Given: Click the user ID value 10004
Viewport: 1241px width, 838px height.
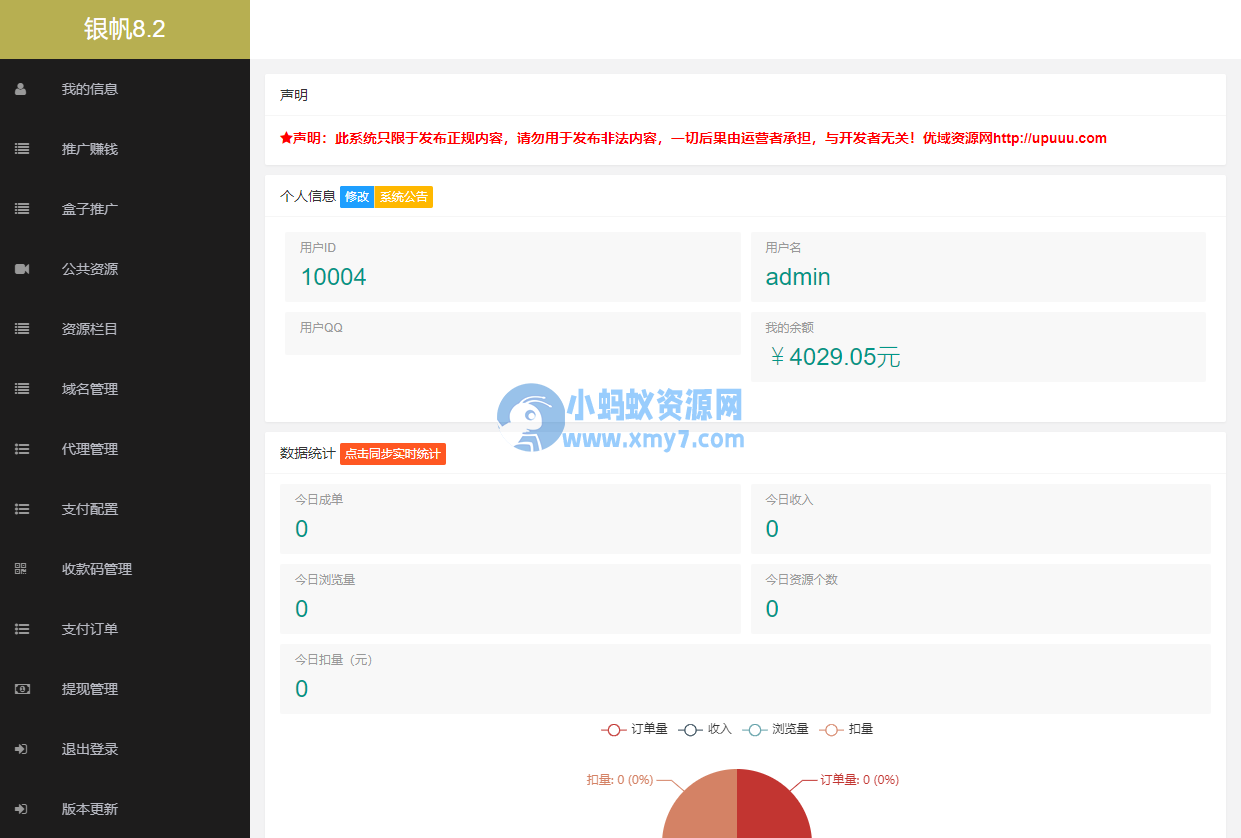Looking at the screenshot, I should click(x=333, y=277).
